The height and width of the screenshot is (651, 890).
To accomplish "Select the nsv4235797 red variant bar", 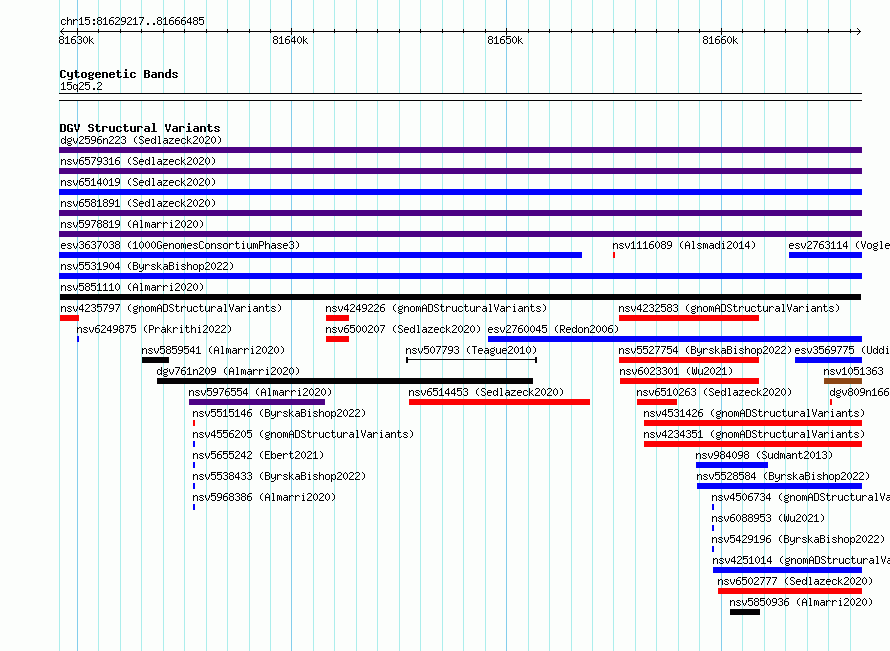I will click(x=69, y=318).
